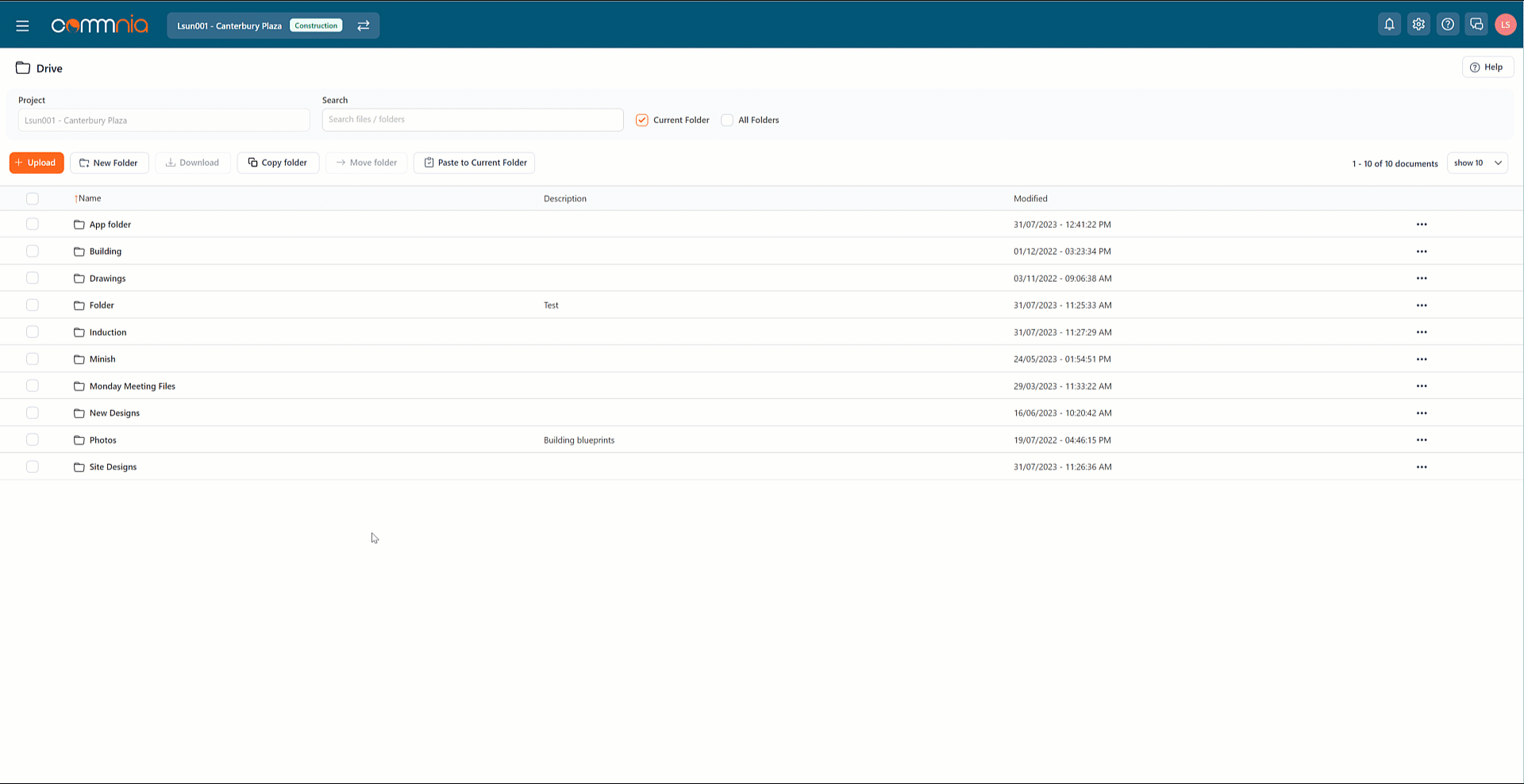Click the LS user avatar
This screenshot has height=784, width=1524.
click(x=1505, y=25)
